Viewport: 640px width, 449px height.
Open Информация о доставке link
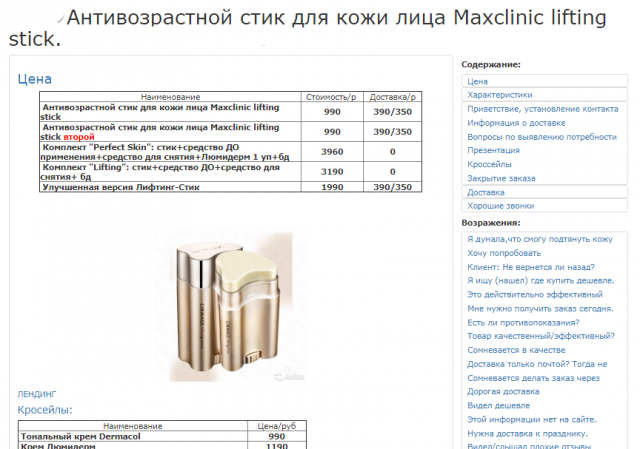pos(516,123)
